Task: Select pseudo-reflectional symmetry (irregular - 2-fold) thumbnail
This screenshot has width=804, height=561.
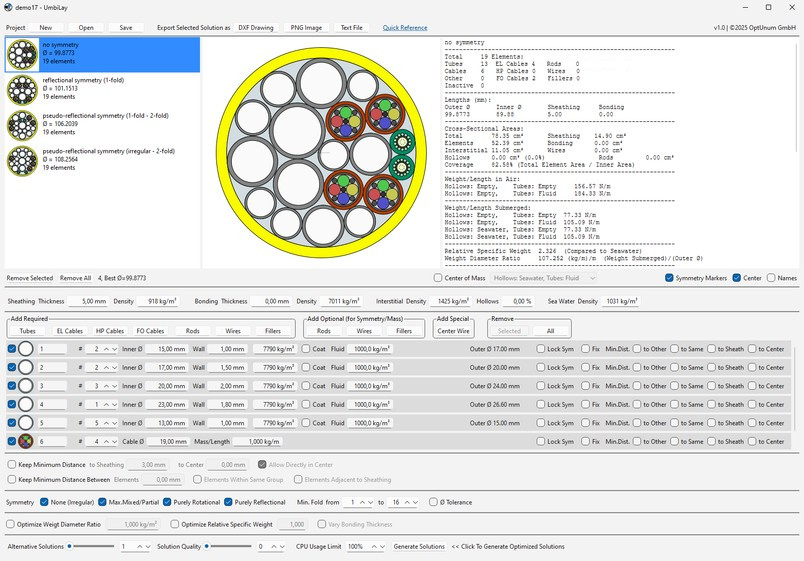Action: click(x=23, y=160)
